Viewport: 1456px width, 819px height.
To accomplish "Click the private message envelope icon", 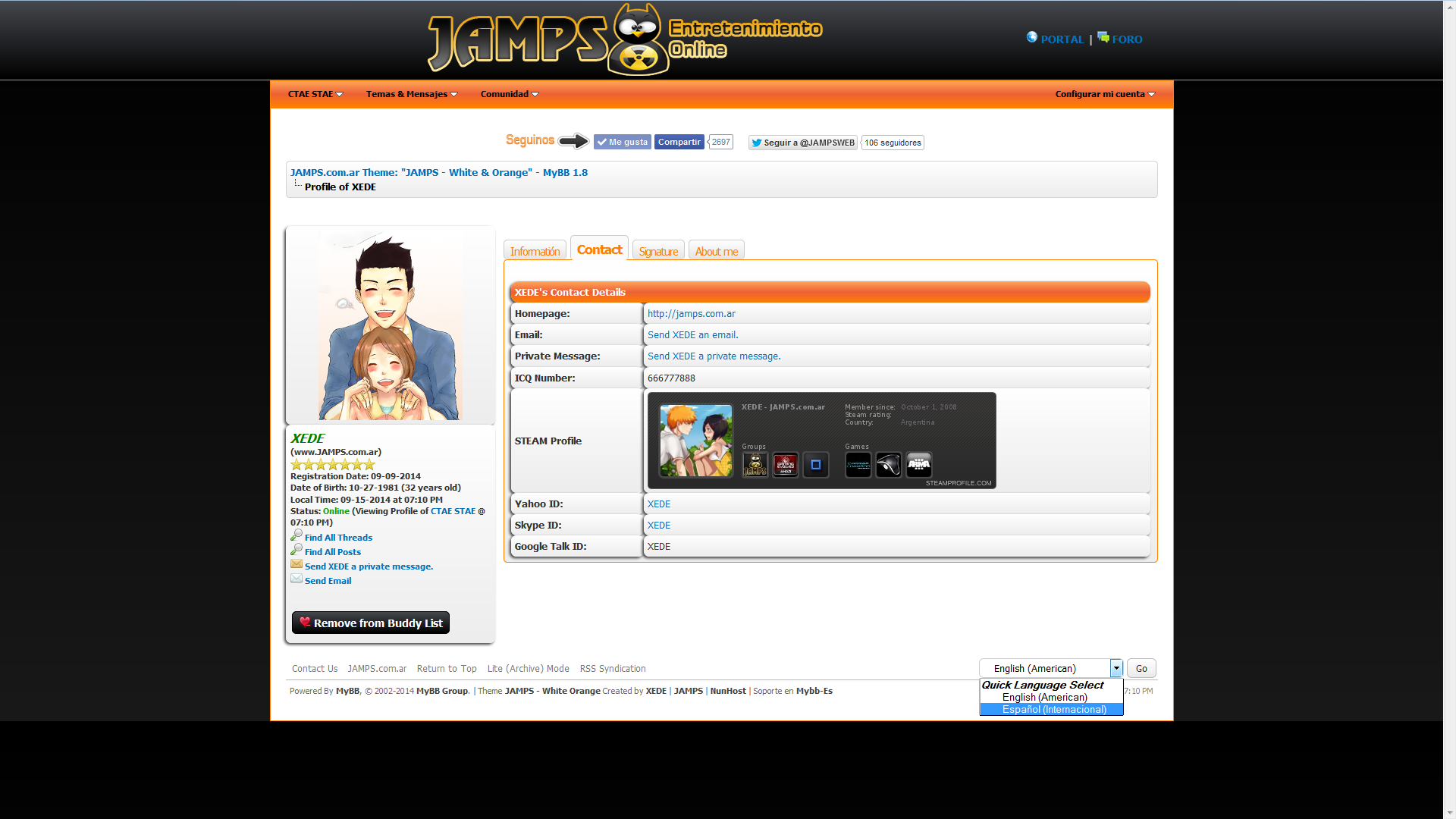I will [297, 564].
